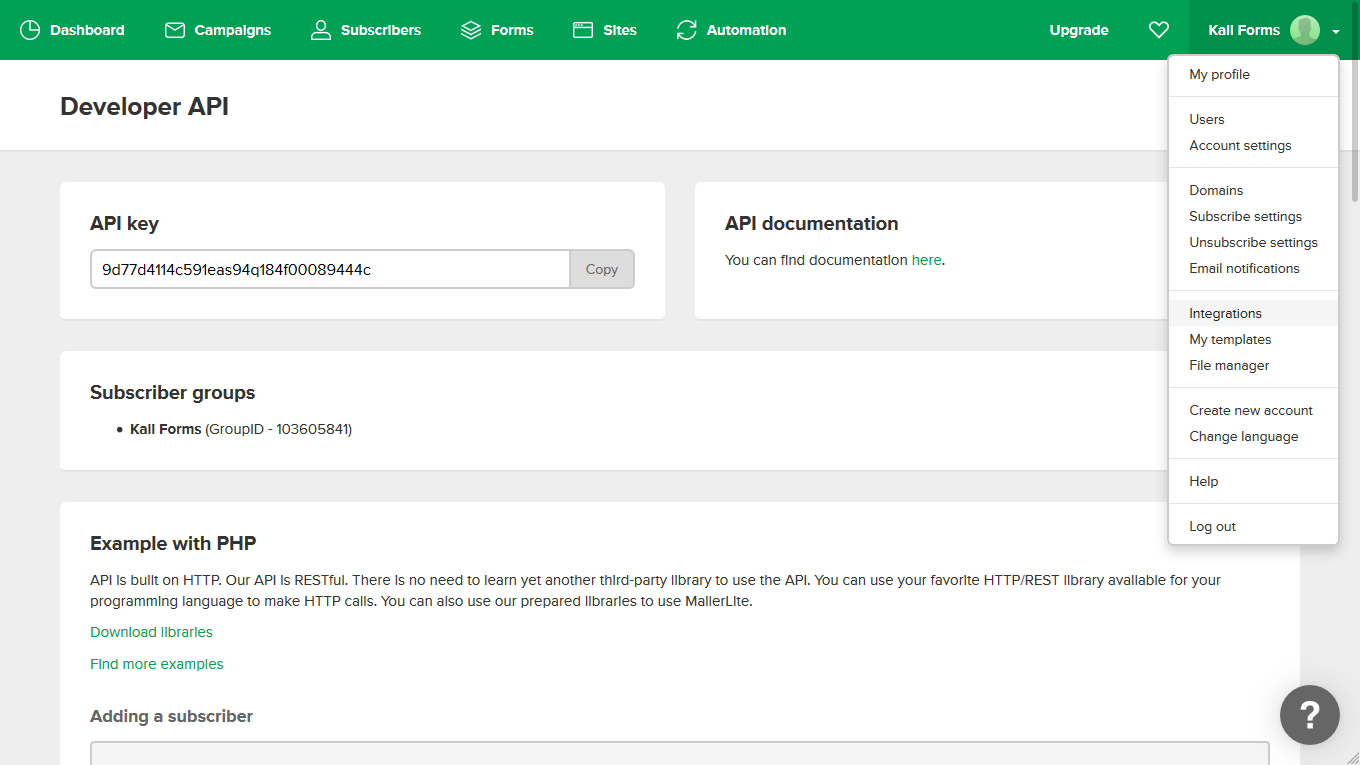Viewport: 1360px width, 765px height.
Task: Click the heart icon in header
Action: [1159, 30]
